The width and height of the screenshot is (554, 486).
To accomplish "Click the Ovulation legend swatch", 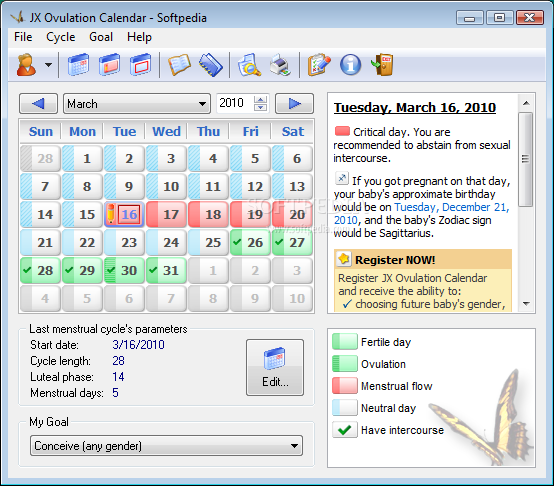I will click(344, 364).
